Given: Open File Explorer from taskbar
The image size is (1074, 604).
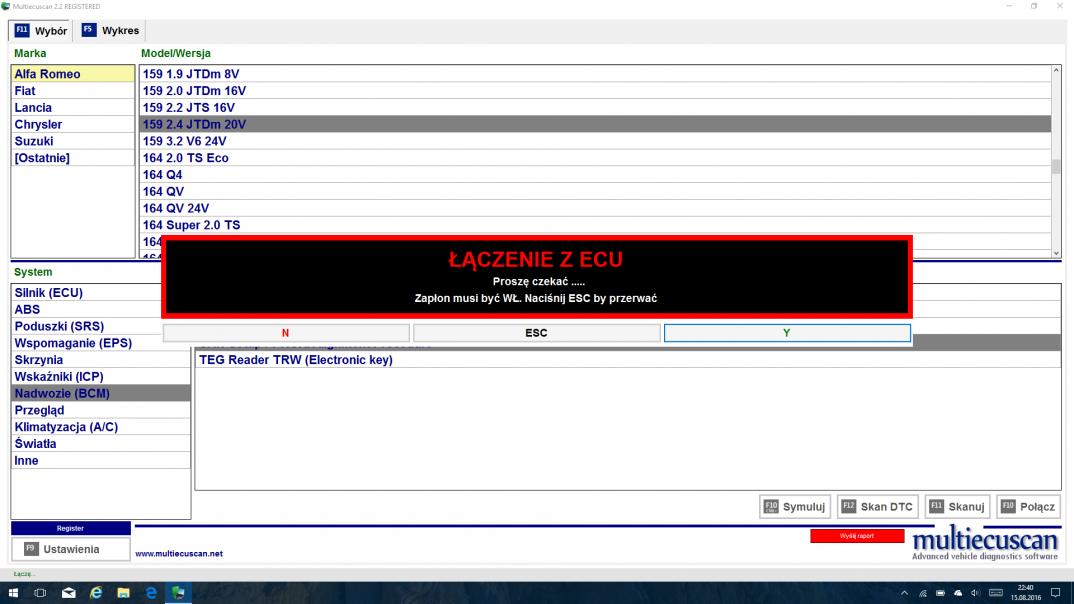Looking at the screenshot, I should coord(123,593).
